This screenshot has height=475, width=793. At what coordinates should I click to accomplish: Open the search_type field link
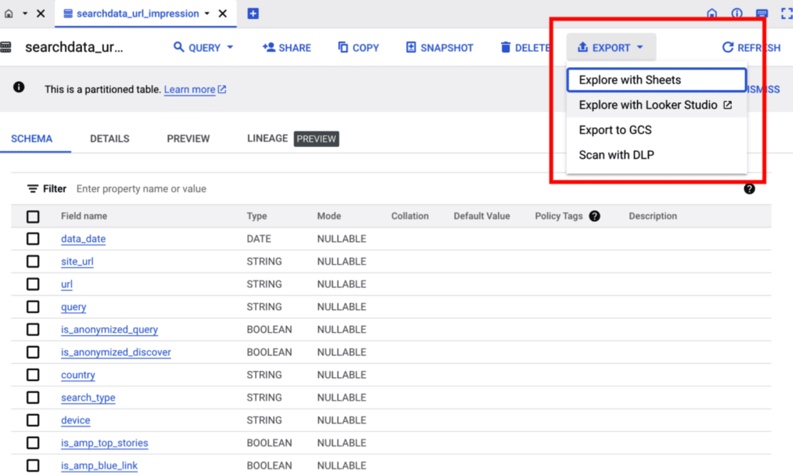[88, 398]
